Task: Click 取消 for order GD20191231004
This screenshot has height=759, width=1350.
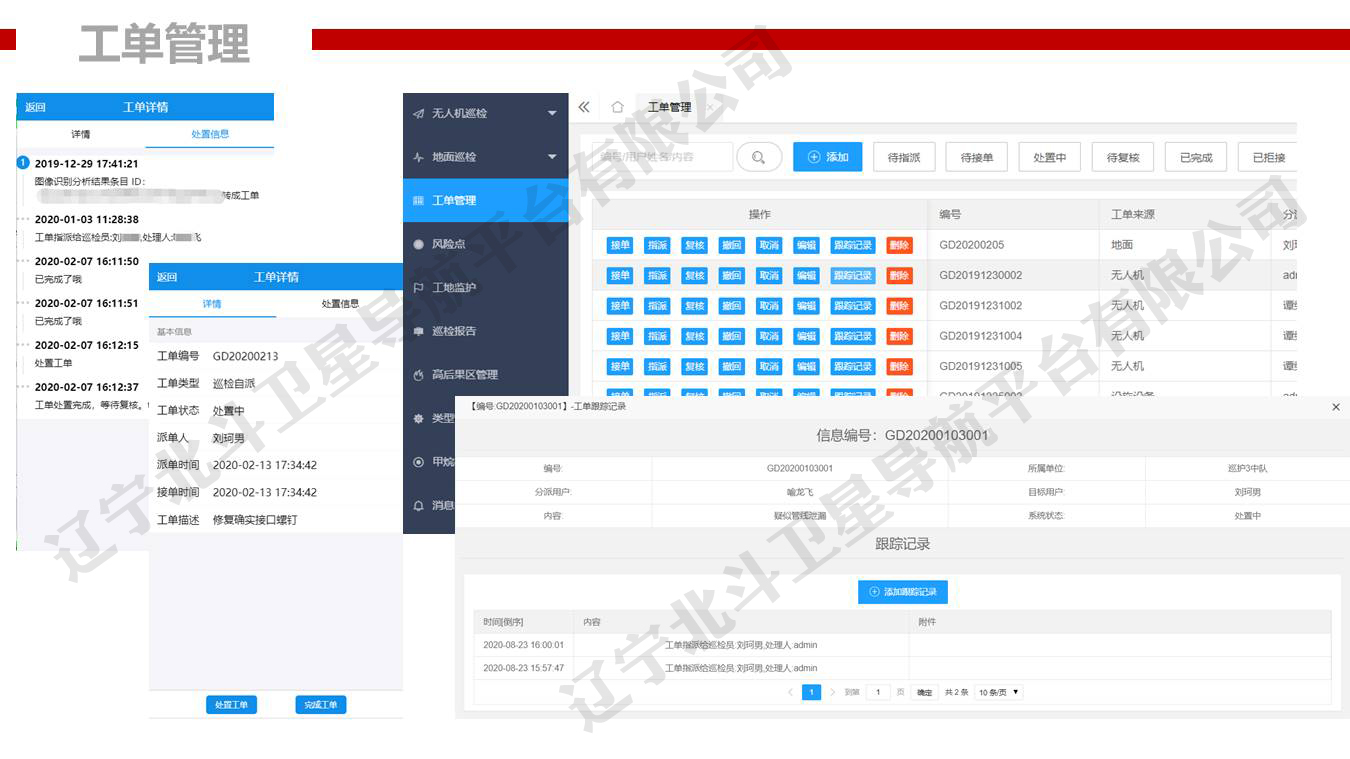Action: 769,336
